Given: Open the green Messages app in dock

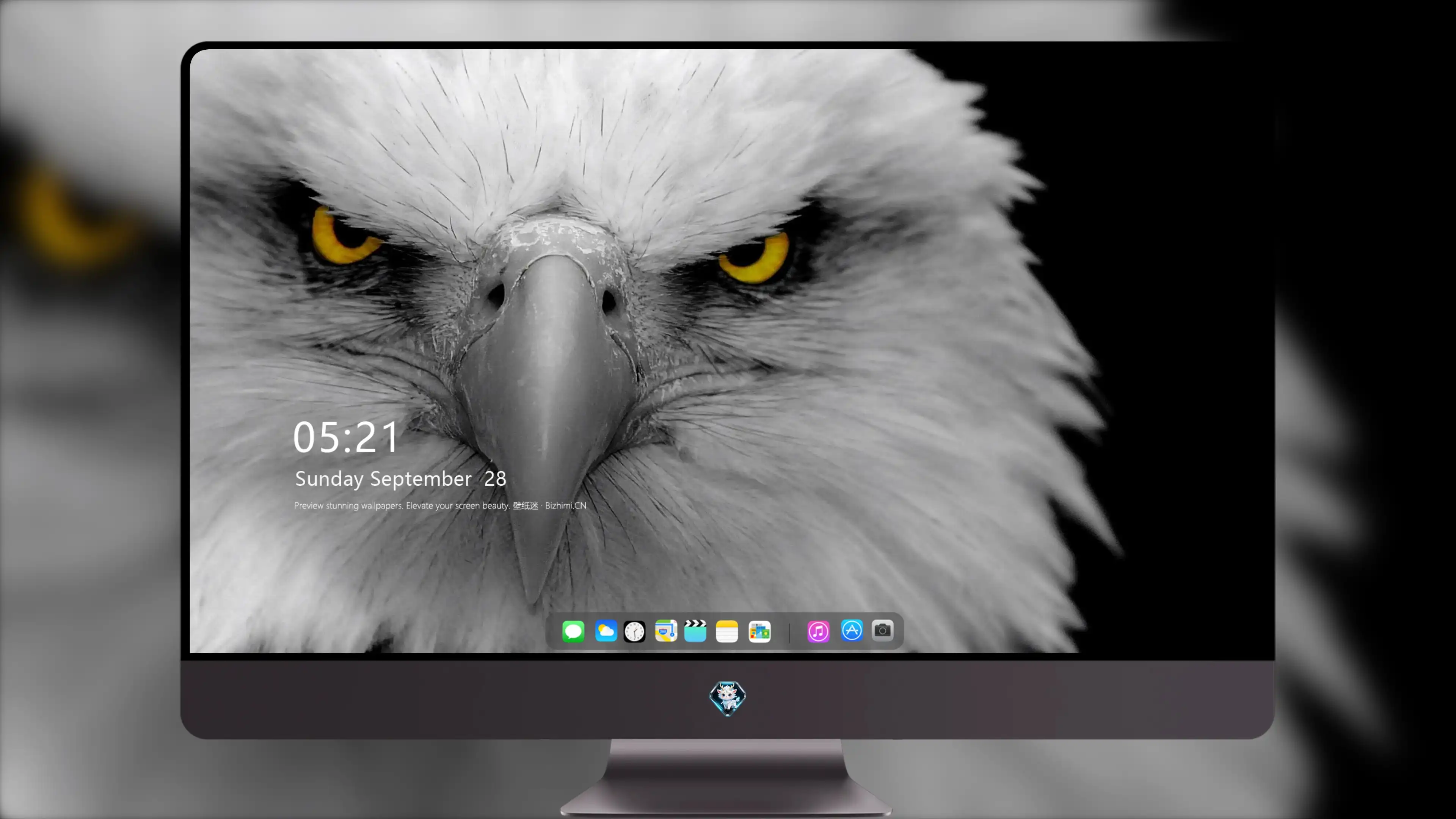Looking at the screenshot, I should point(573,631).
